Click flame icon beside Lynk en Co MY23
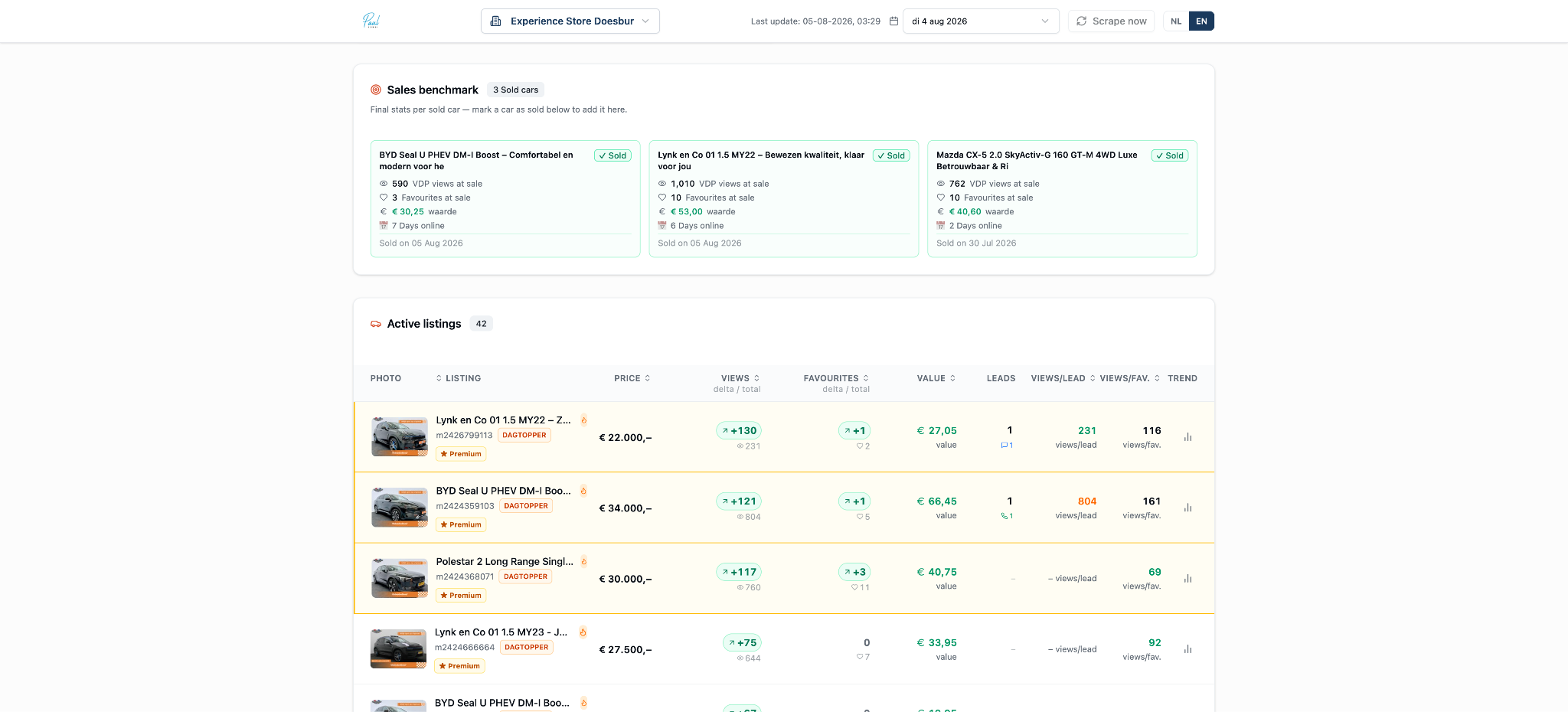 point(583,632)
